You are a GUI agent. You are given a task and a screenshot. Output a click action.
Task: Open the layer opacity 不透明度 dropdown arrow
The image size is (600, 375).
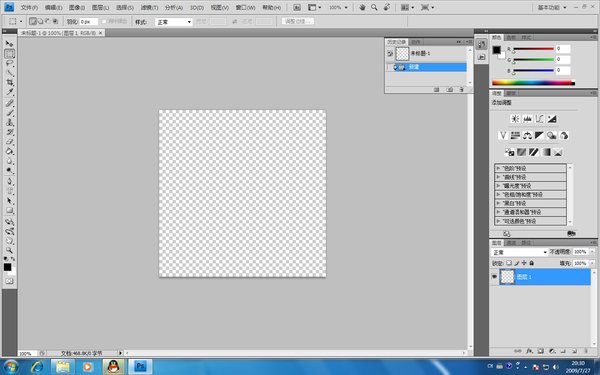pos(592,252)
